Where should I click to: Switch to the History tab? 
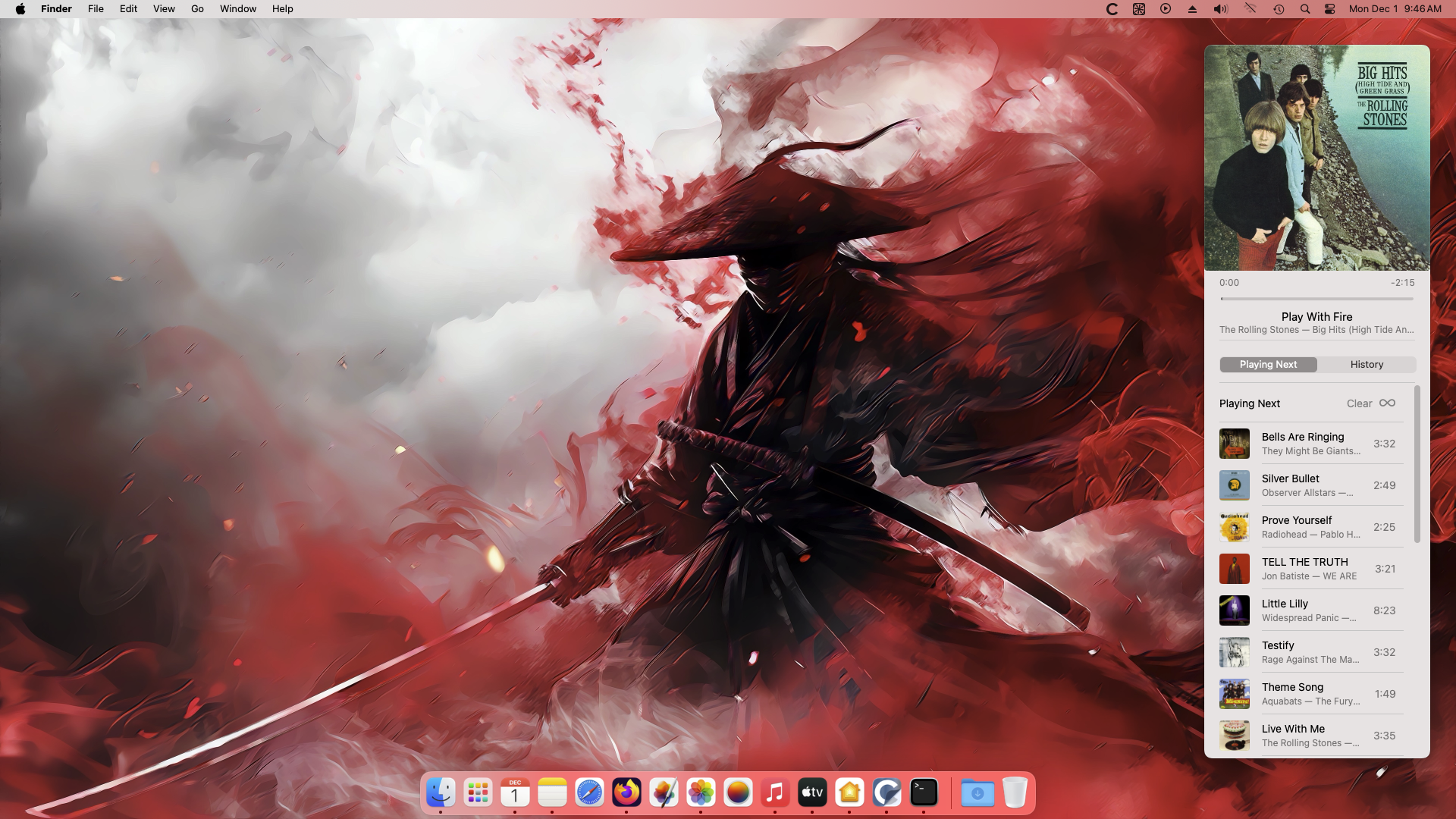1367,365
